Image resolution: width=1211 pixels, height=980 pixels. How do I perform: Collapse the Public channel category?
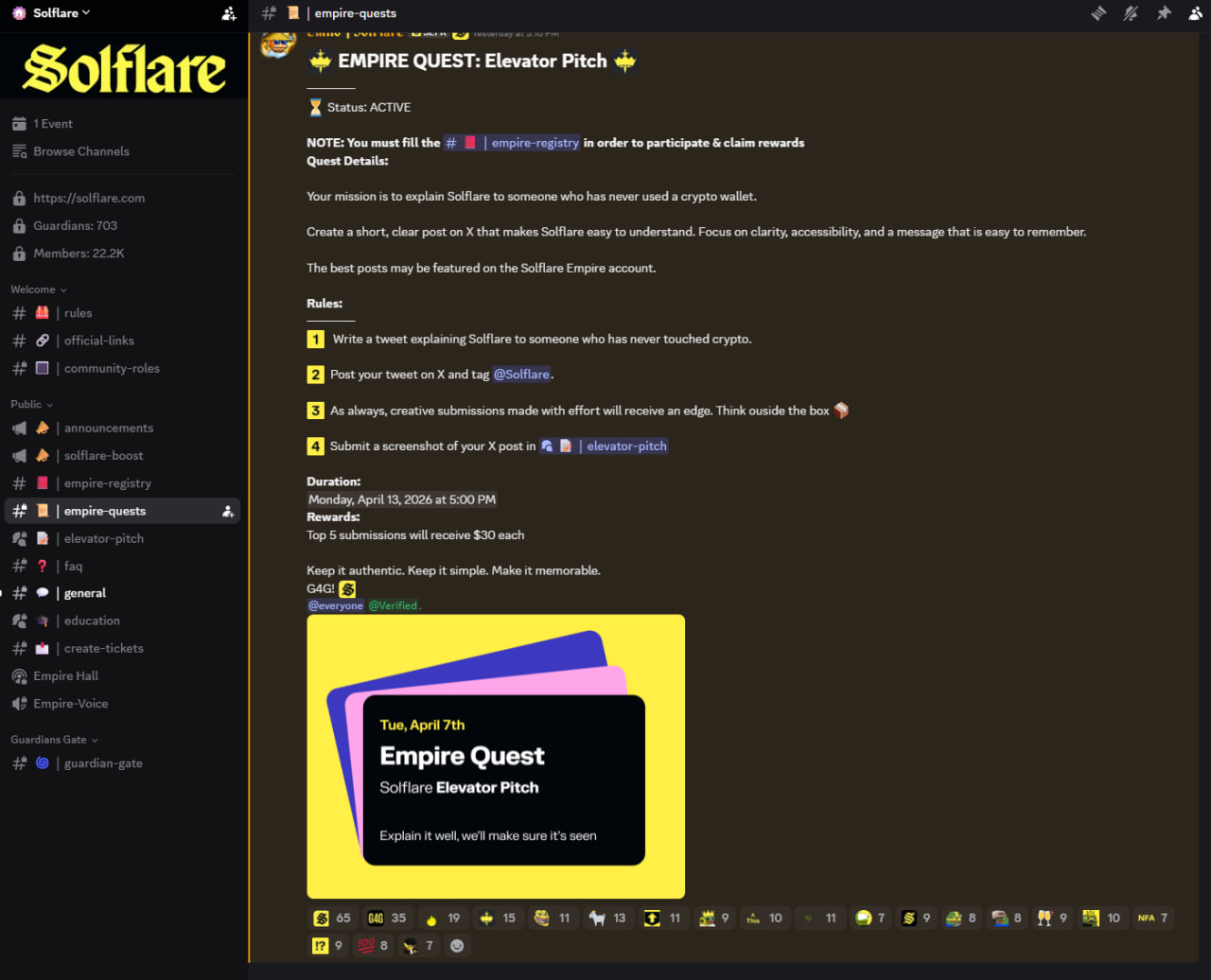point(31,404)
